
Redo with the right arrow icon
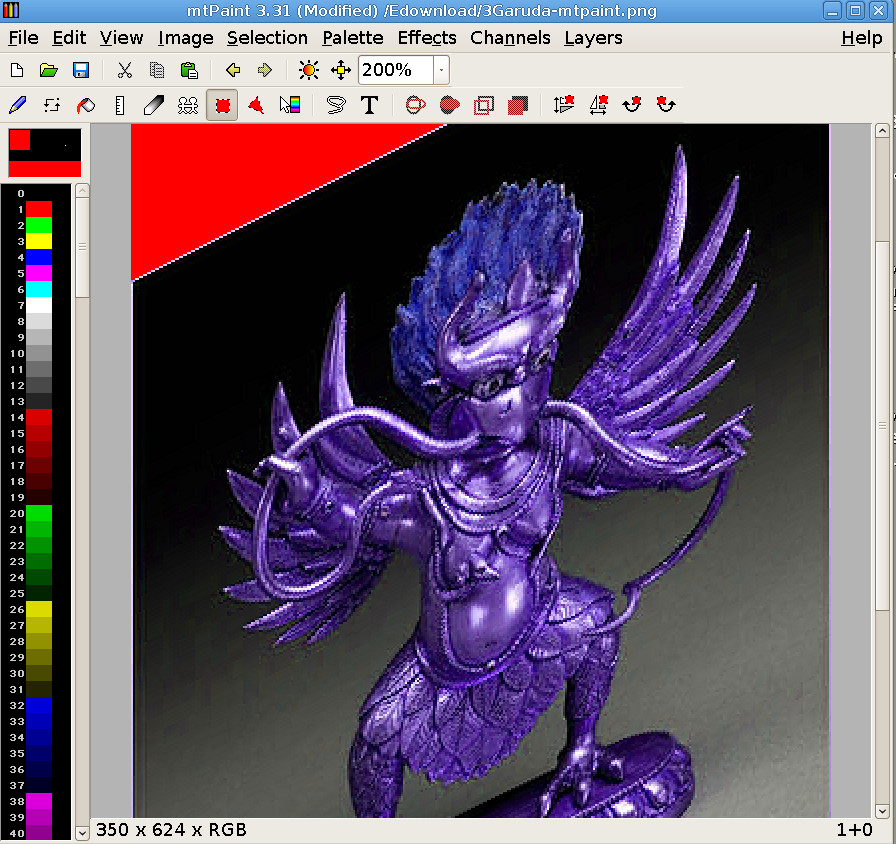click(265, 70)
